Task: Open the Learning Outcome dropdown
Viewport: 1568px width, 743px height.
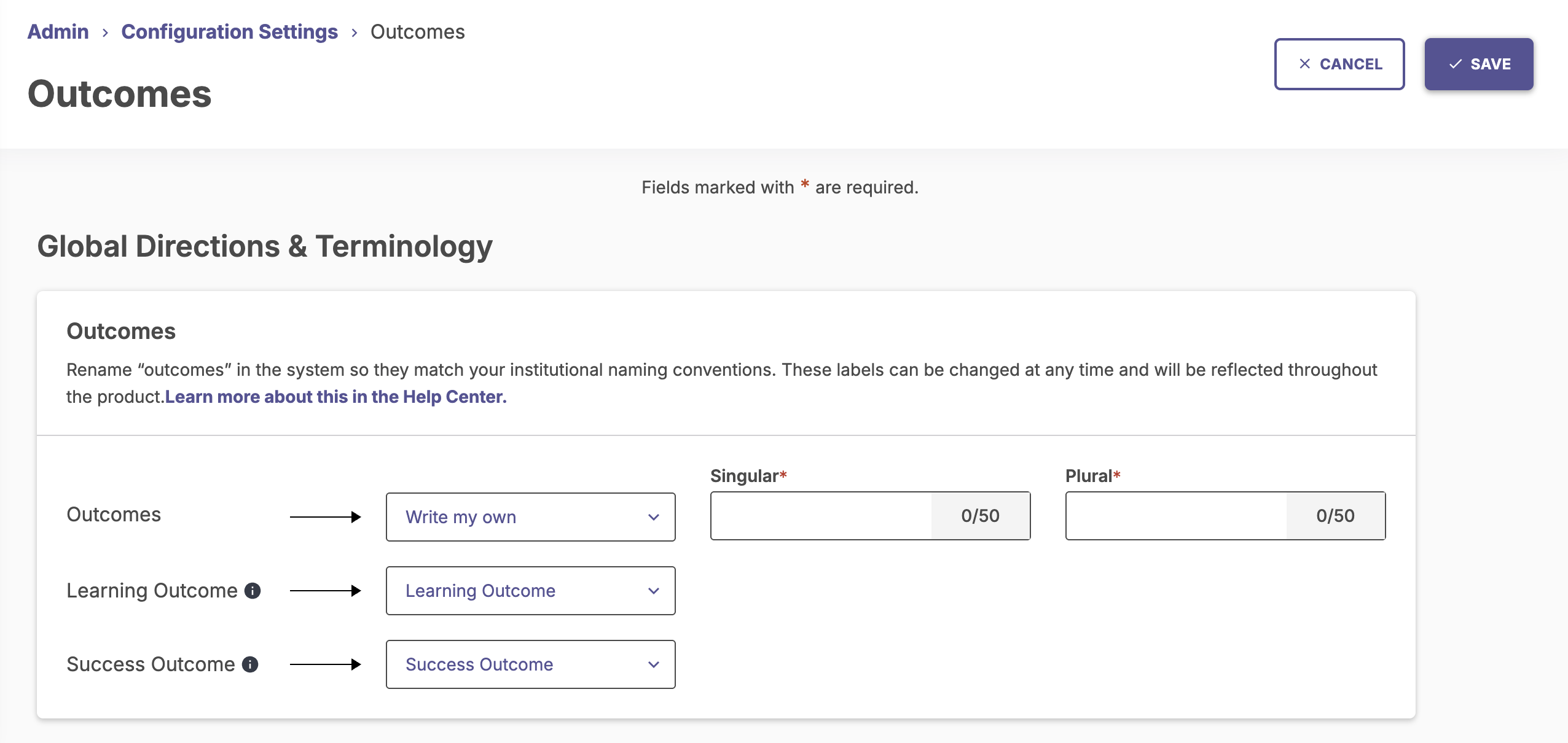Action: [x=531, y=591]
